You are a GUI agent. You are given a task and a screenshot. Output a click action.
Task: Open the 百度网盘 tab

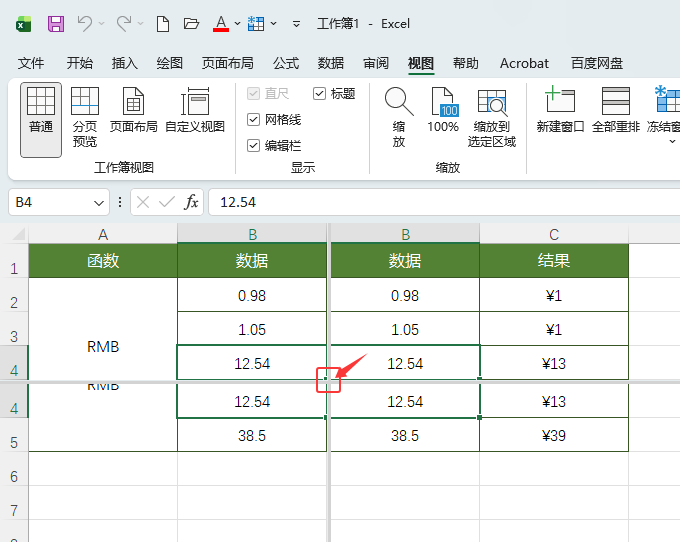click(597, 63)
